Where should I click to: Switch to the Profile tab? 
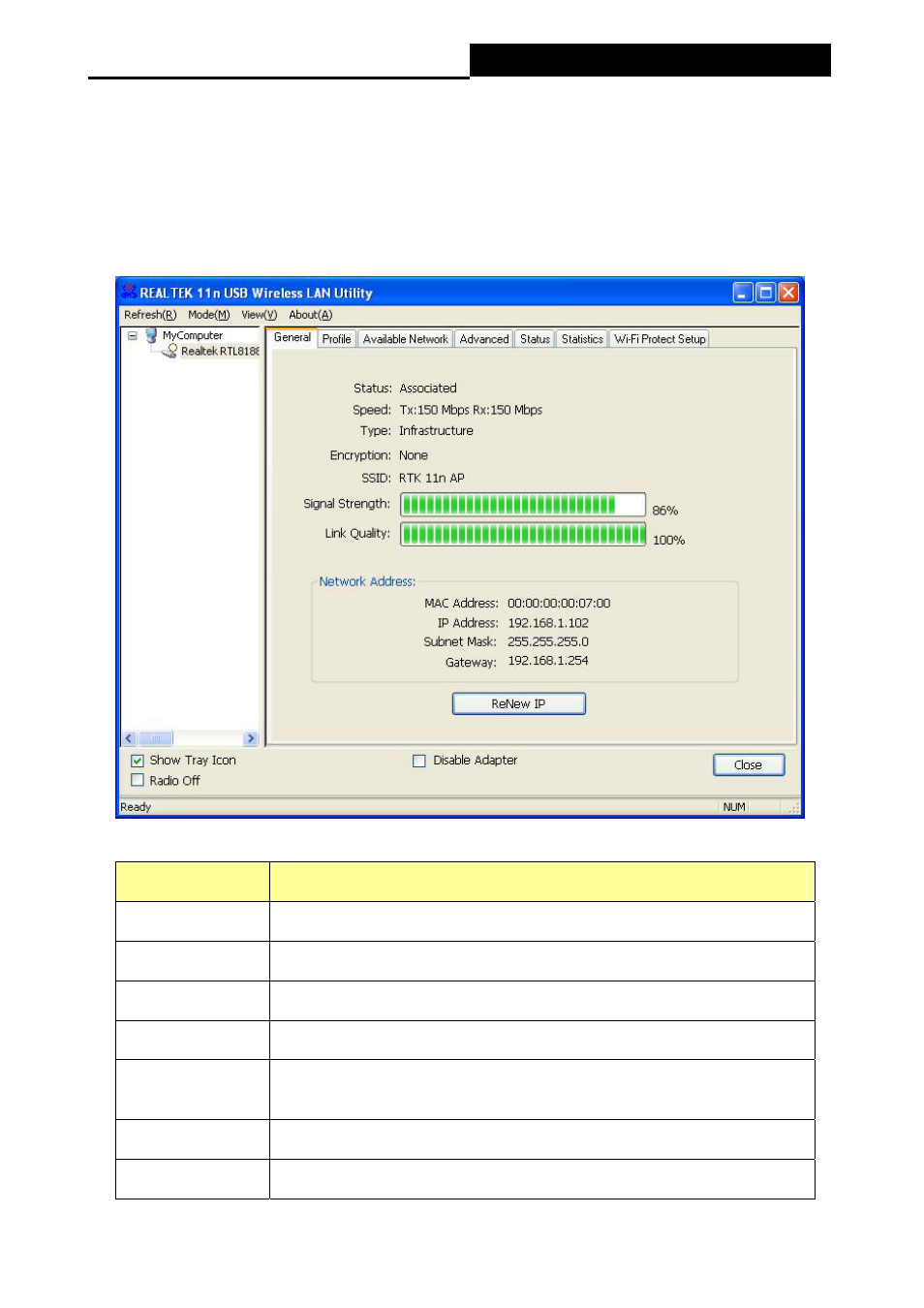click(x=337, y=339)
